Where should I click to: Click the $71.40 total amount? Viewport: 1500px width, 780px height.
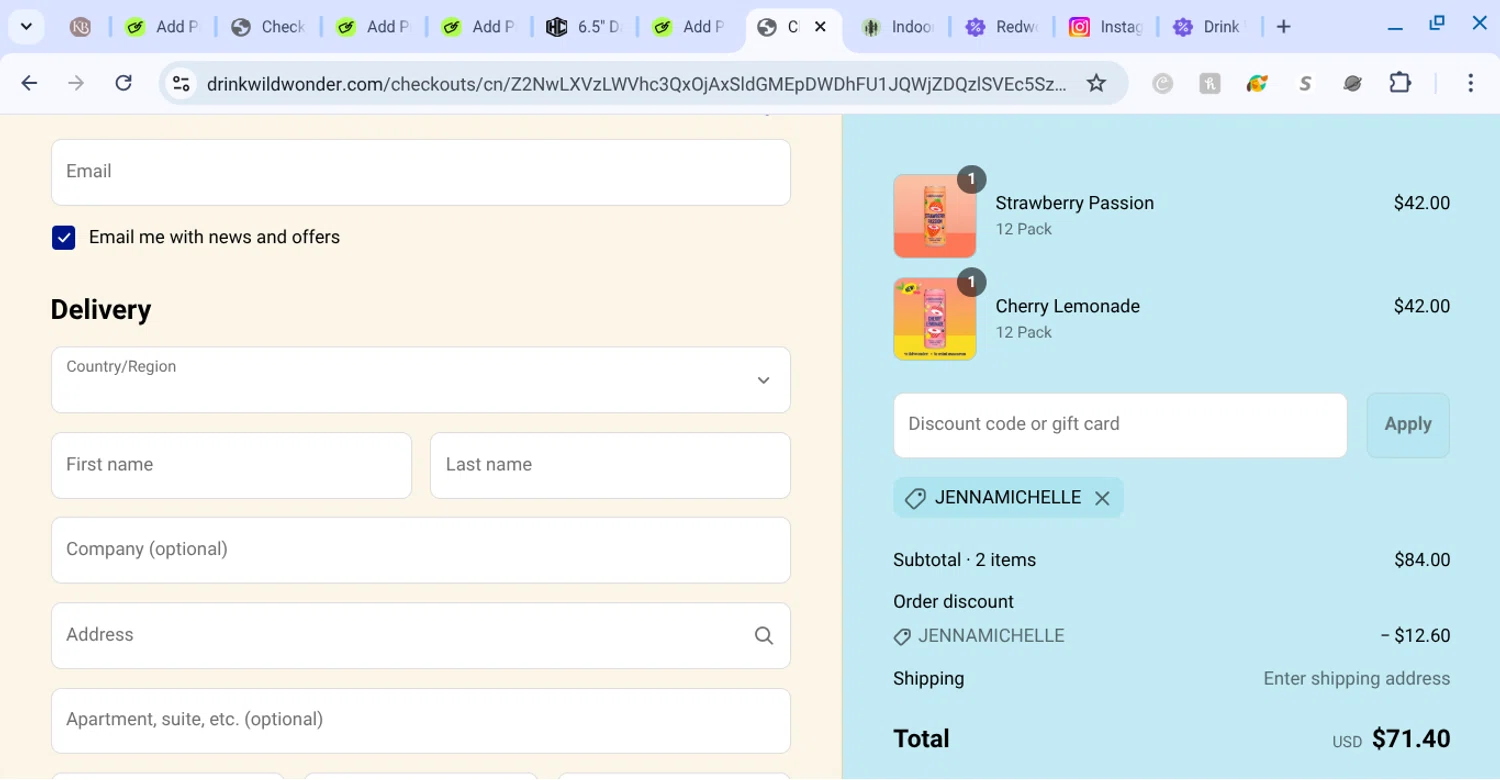coord(1411,739)
